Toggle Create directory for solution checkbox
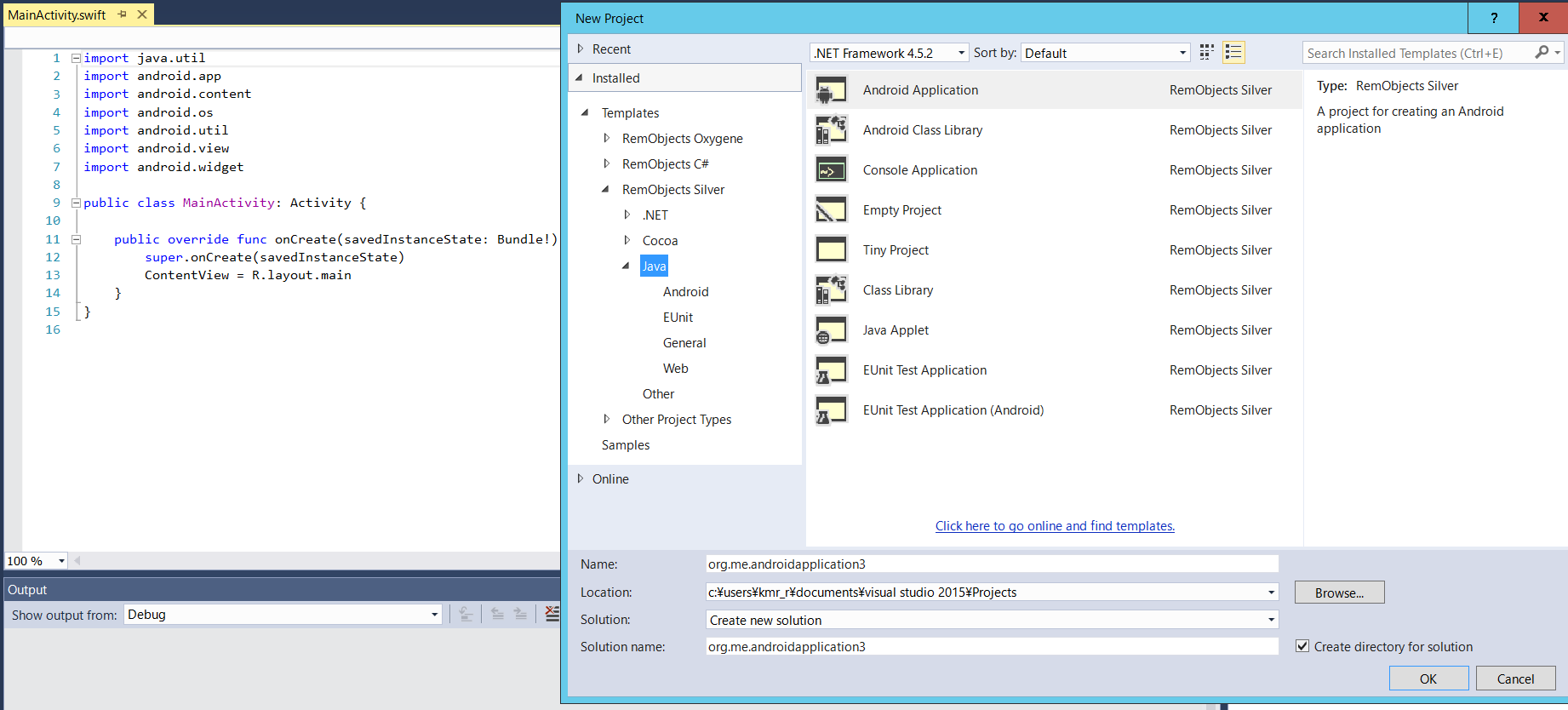 click(x=1302, y=646)
